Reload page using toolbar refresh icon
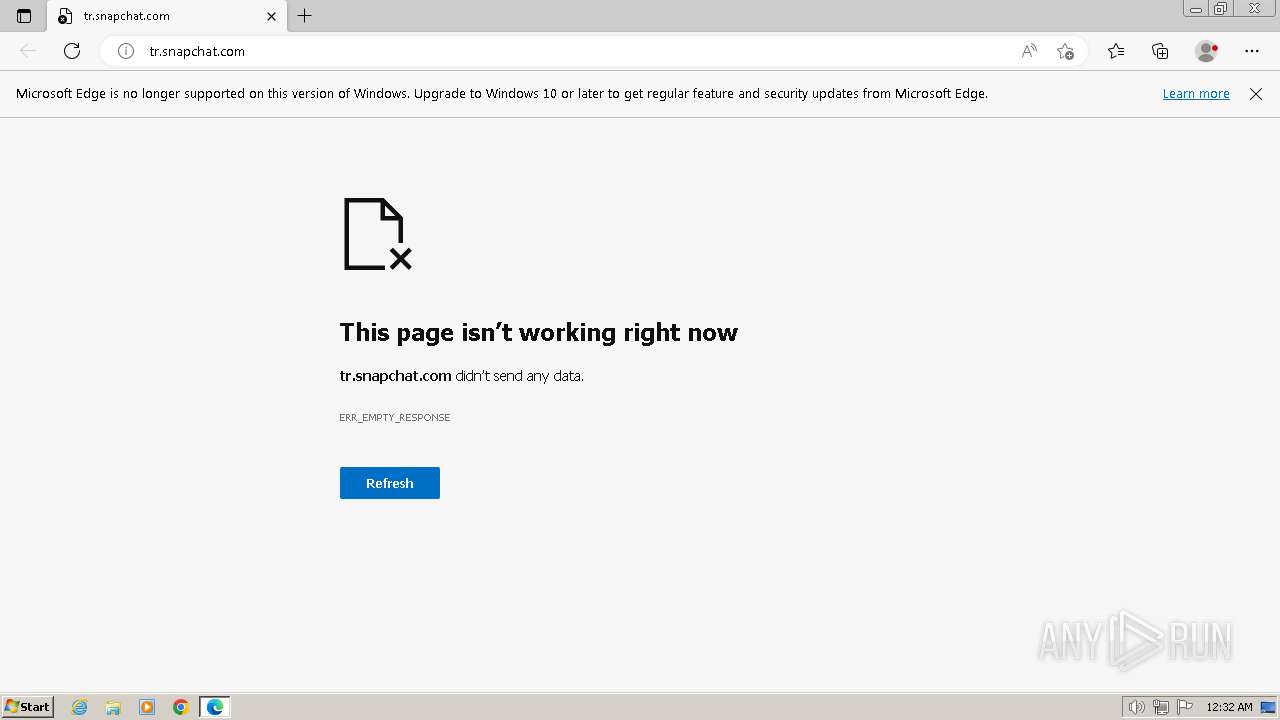Image resolution: width=1280 pixels, height=720 pixels. (x=72, y=51)
